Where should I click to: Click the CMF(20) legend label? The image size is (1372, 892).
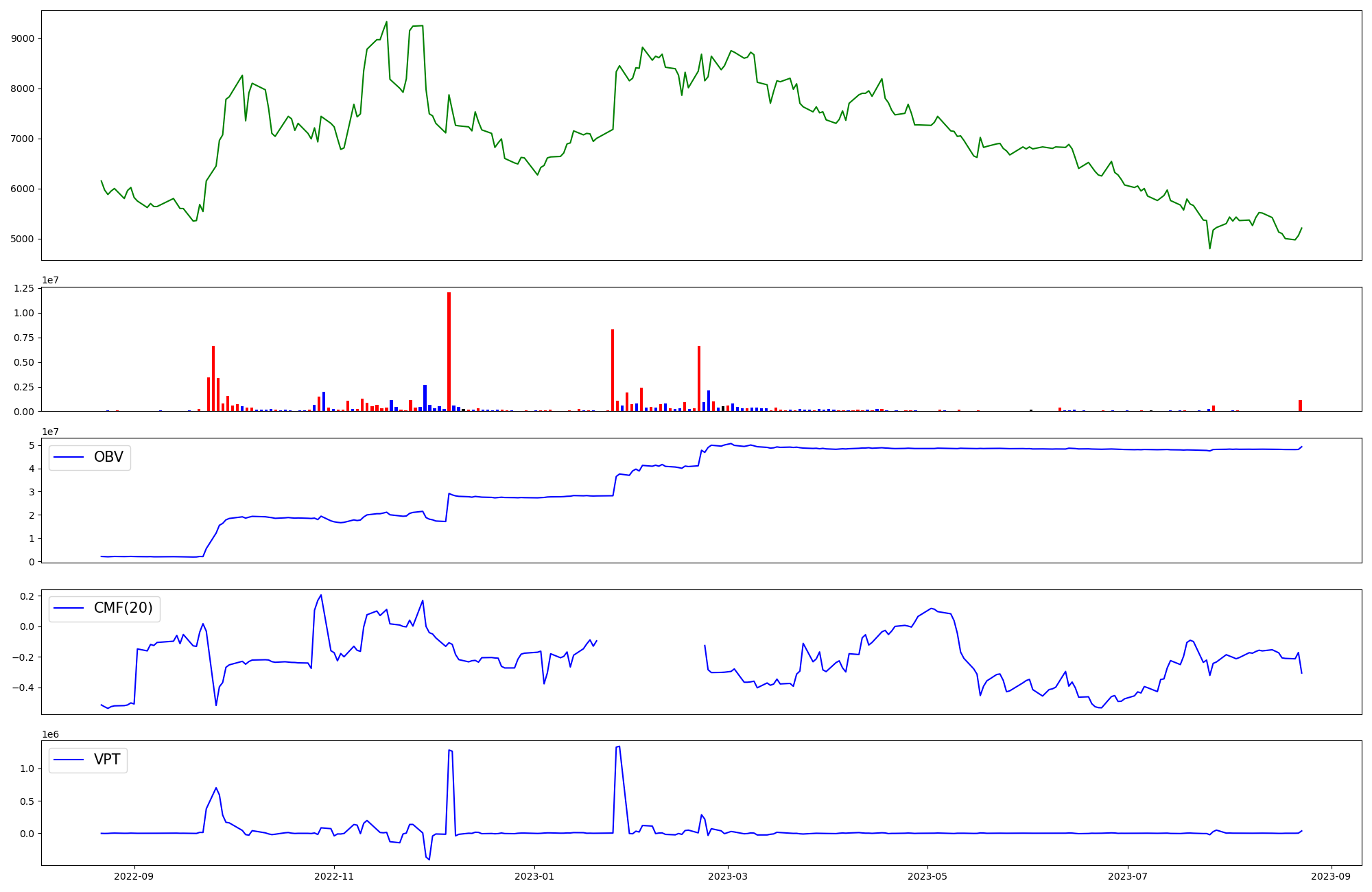[123, 609]
